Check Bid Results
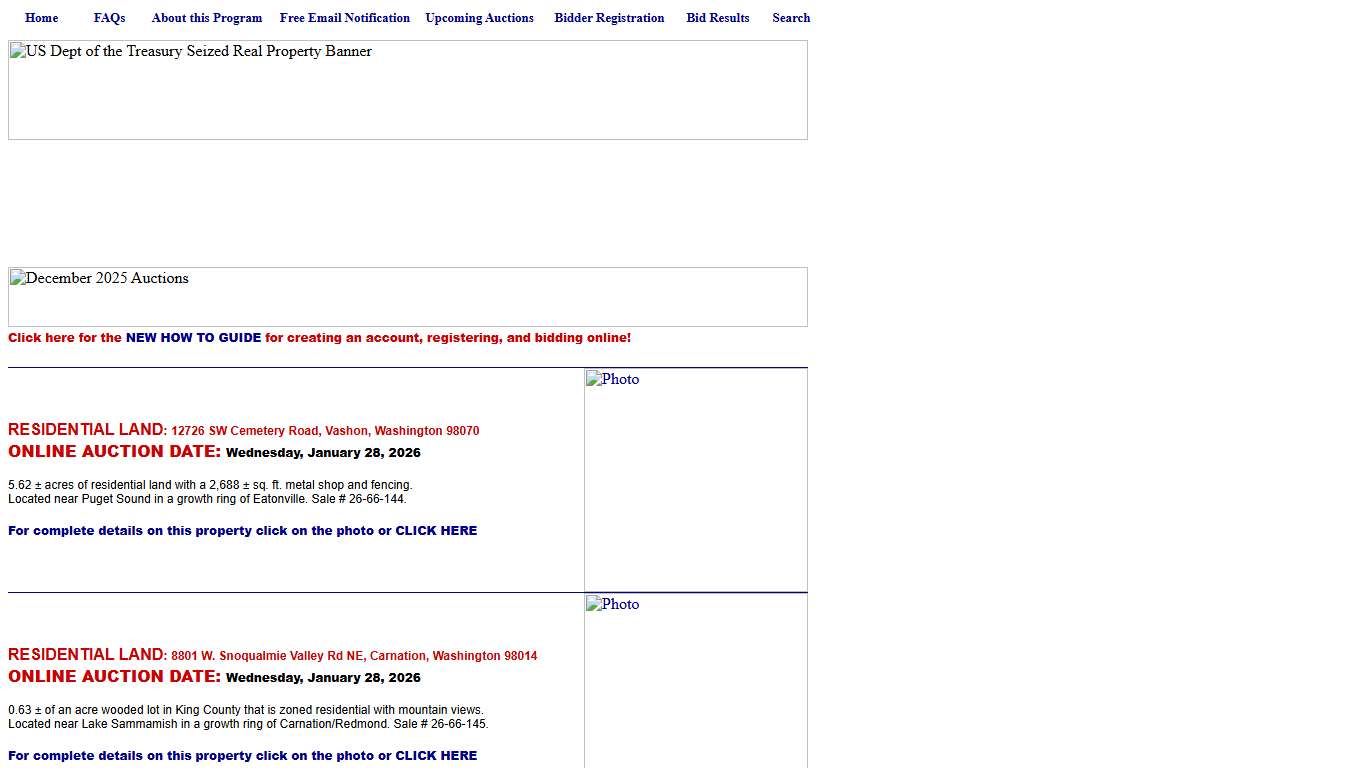 tap(717, 17)
